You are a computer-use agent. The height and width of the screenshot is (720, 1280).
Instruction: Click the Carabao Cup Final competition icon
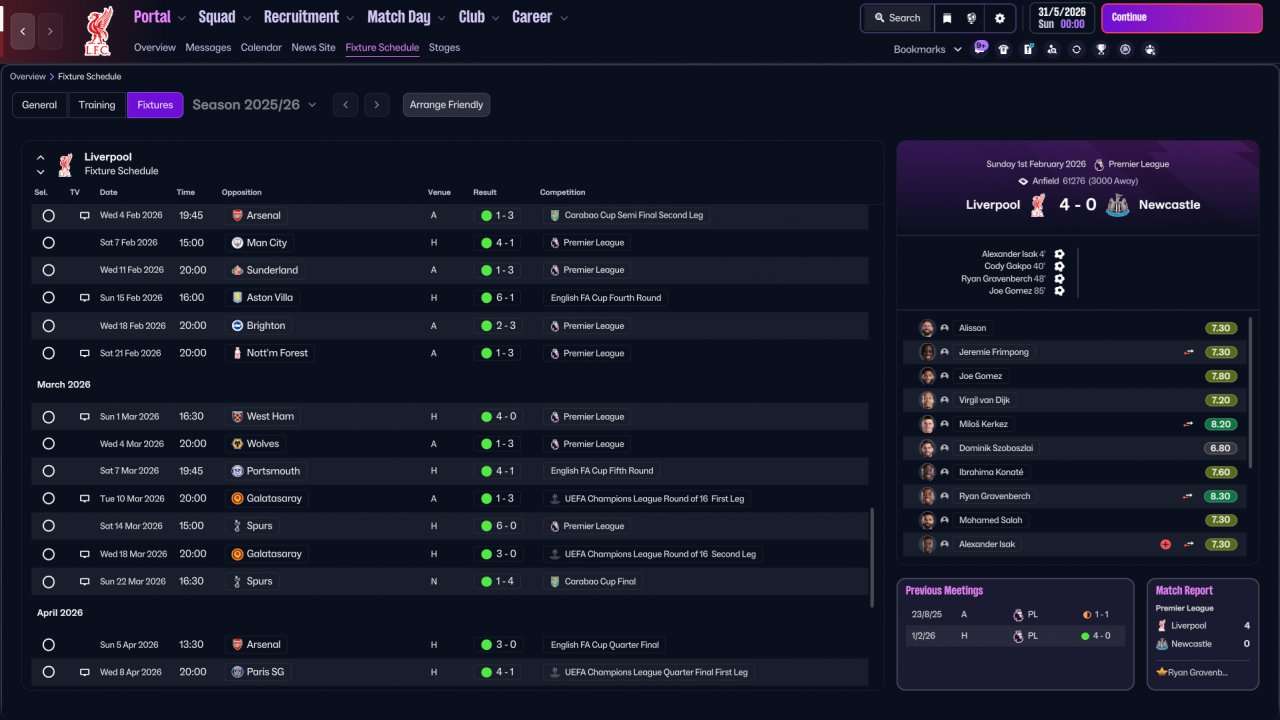555,581
